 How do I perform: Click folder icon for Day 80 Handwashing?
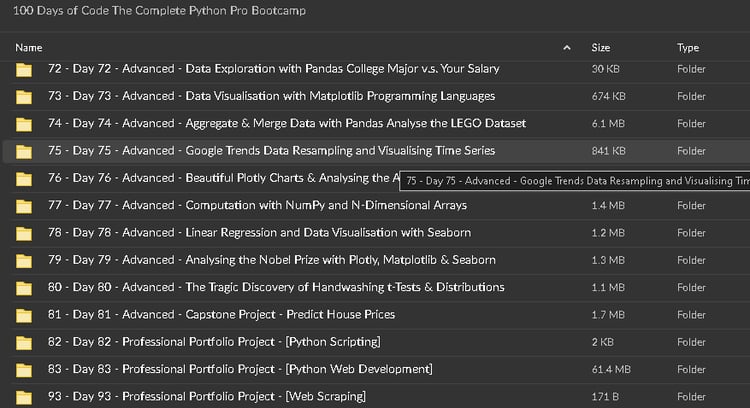pyautogui.click(x=24, y=287)
